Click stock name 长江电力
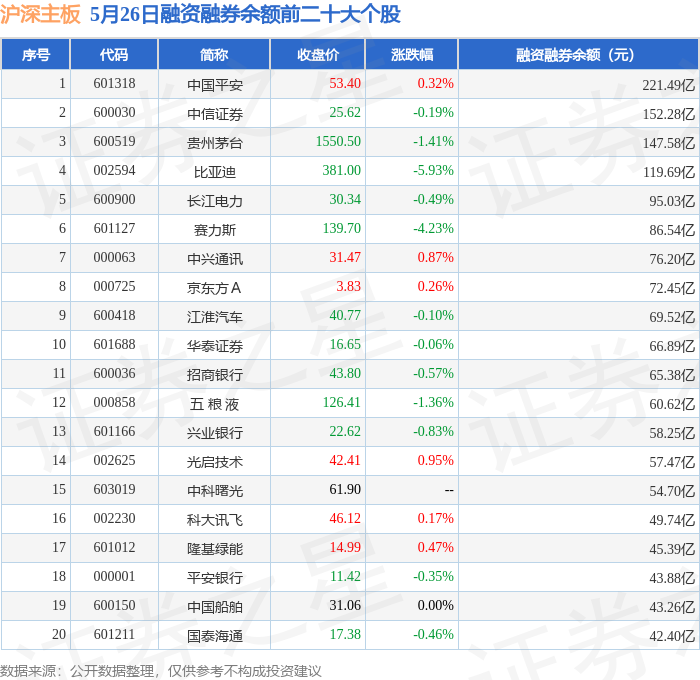 click(215, 201)
